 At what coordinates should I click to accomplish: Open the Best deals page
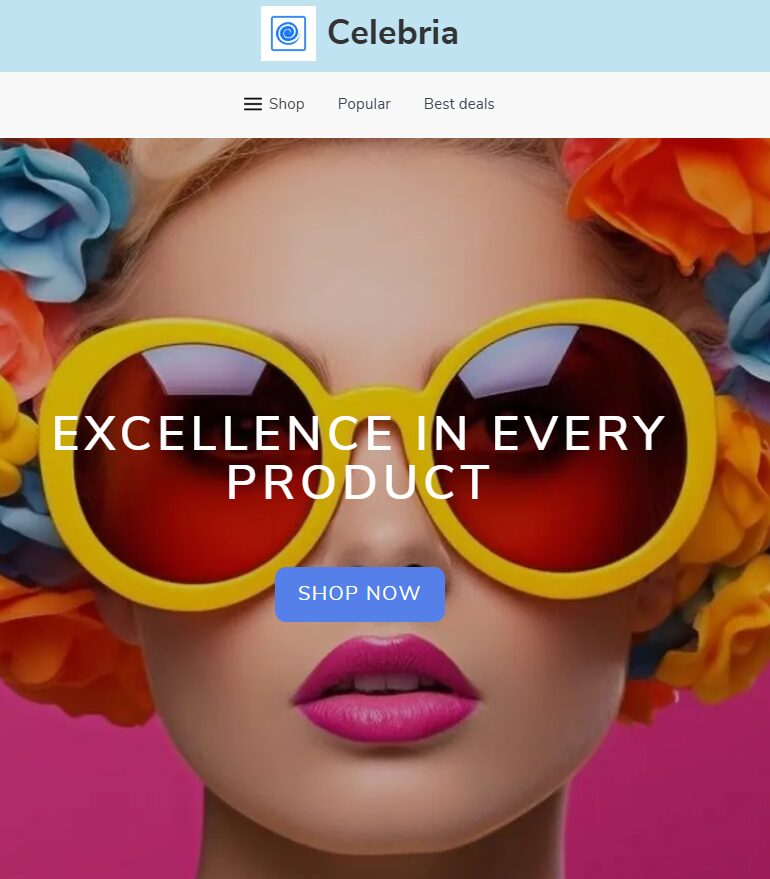459,104
